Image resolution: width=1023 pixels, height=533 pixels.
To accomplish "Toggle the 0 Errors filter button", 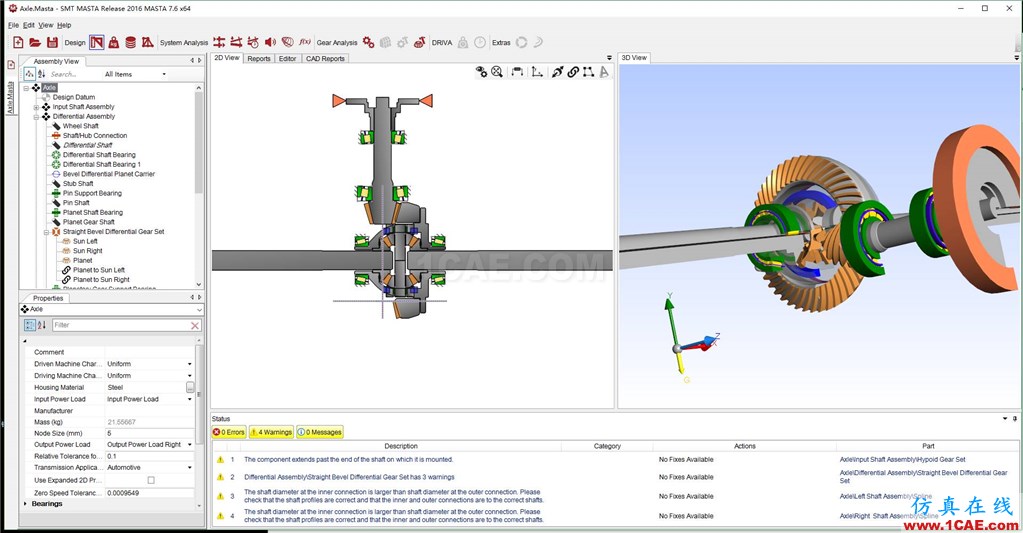I will pyautogui.click(x=229, y=432).
